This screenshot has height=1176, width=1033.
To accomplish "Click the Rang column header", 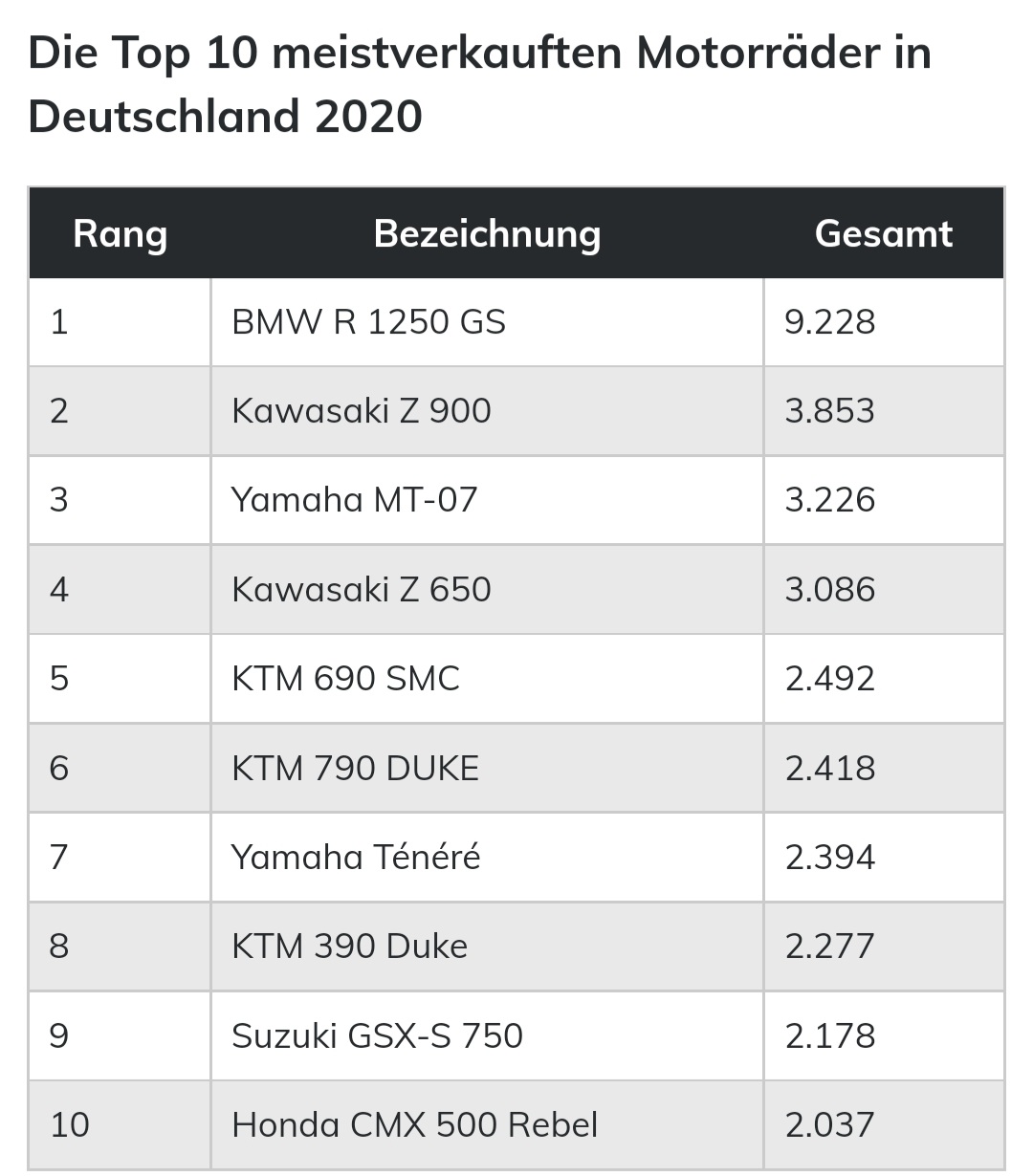I will pyautogui.click(x=120, y=234).
